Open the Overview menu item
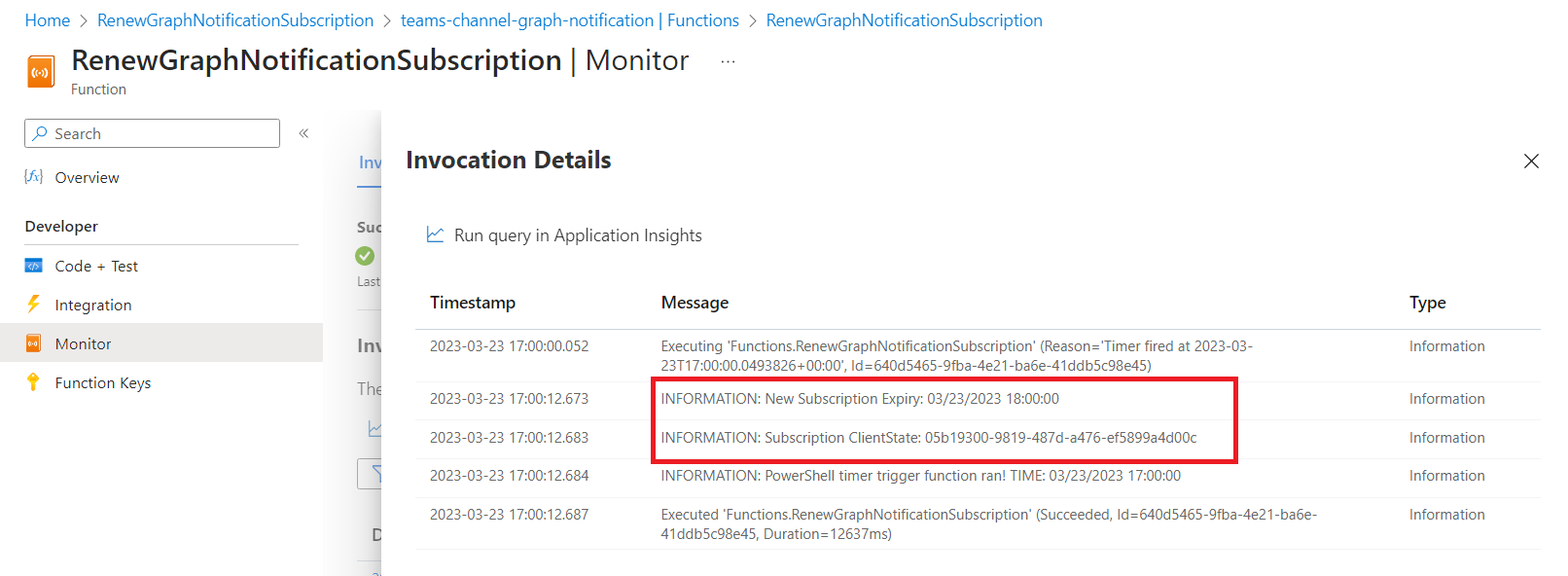 pos(87,177)
